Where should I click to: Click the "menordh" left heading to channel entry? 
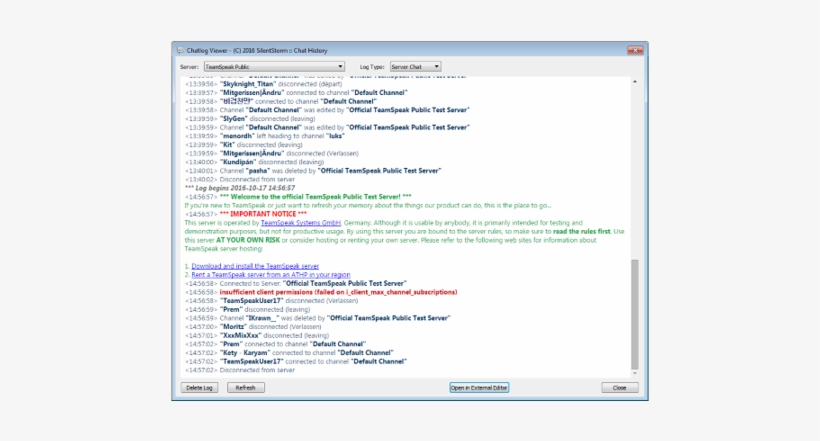tap(265, 136)
